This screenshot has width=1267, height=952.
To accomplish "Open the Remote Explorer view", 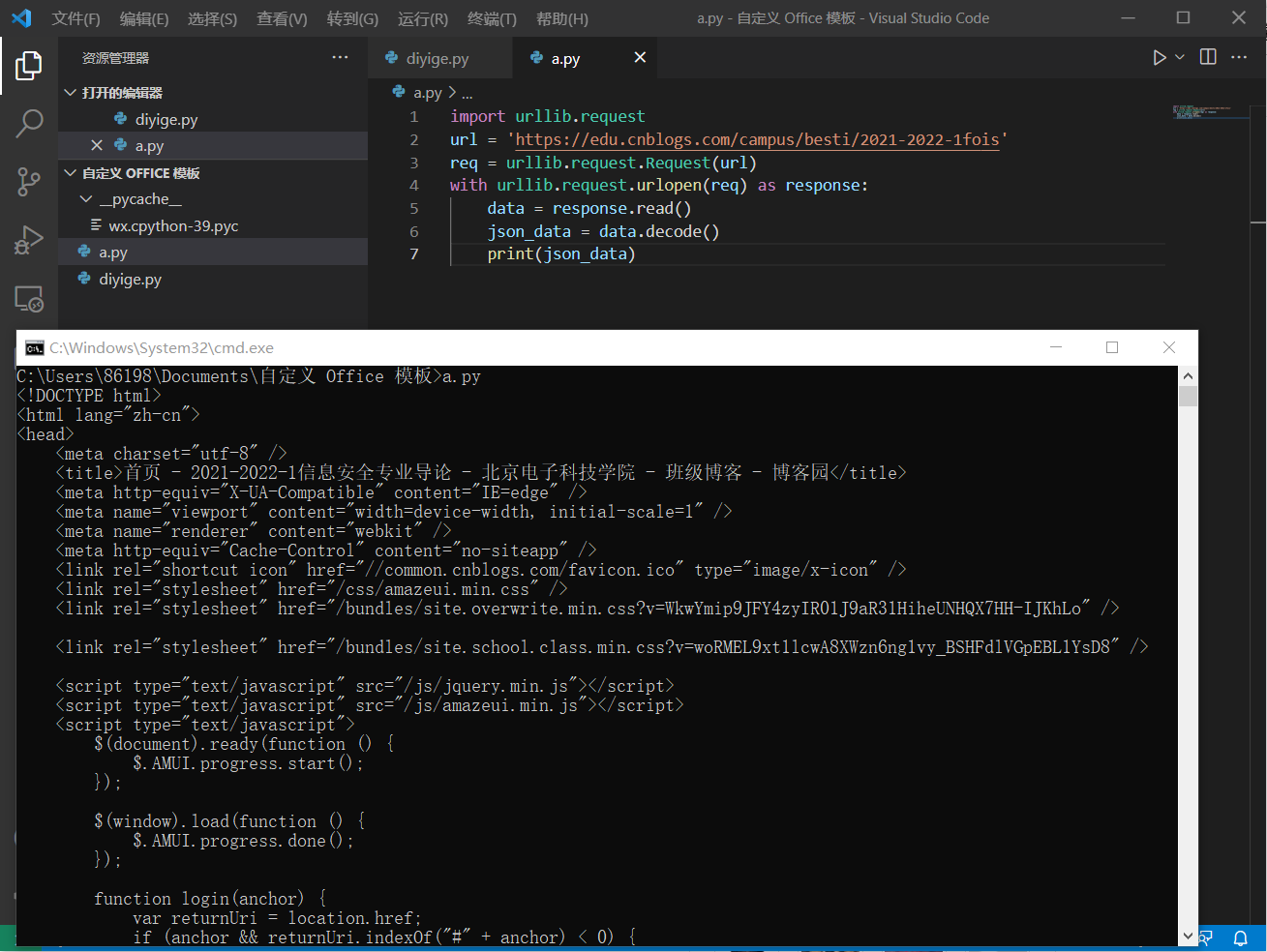I will point(29,299).
